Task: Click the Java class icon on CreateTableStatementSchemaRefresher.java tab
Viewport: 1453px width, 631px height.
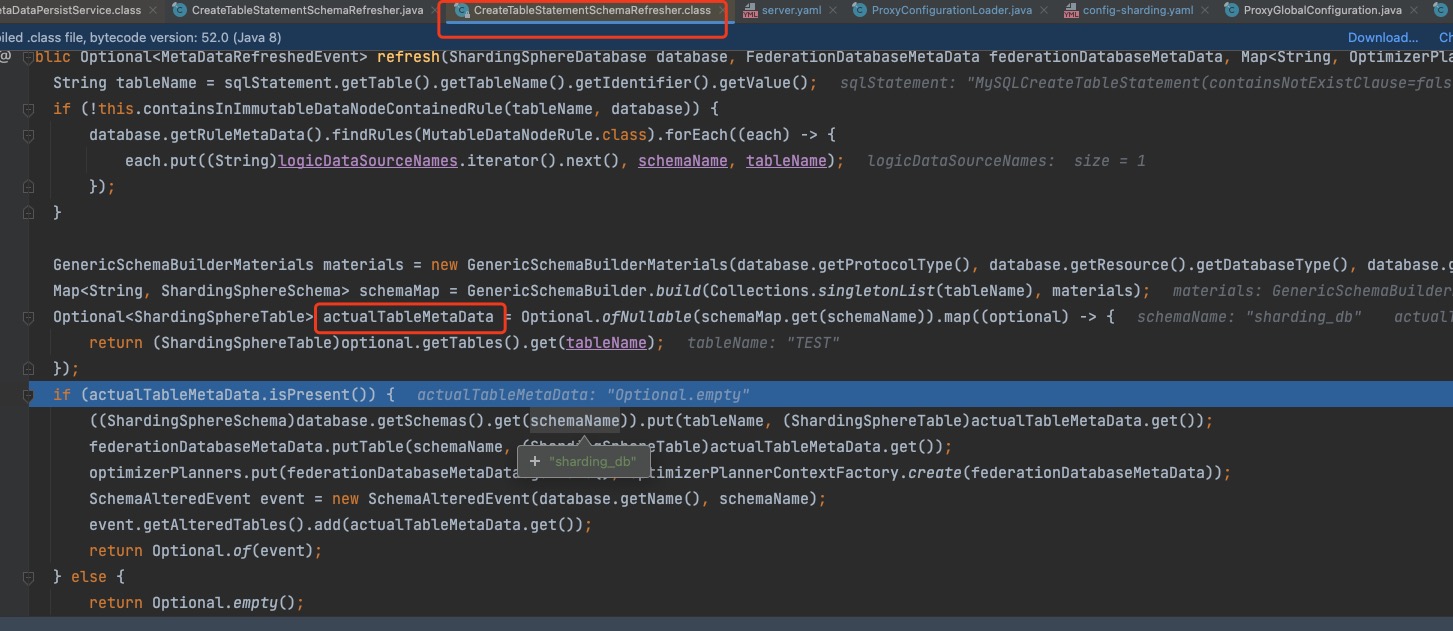Action: (180, 10)
